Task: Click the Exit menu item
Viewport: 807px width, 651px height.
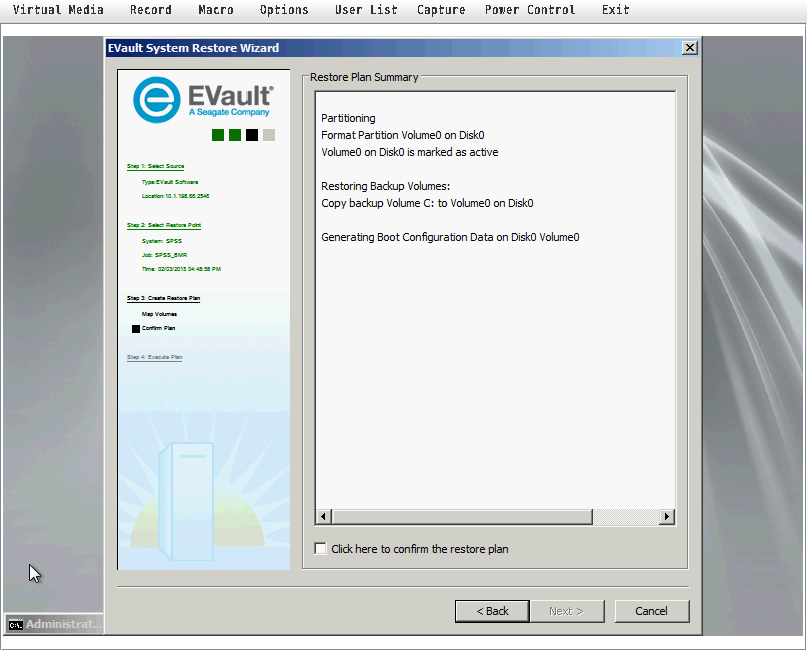Action: pos(616,10)
